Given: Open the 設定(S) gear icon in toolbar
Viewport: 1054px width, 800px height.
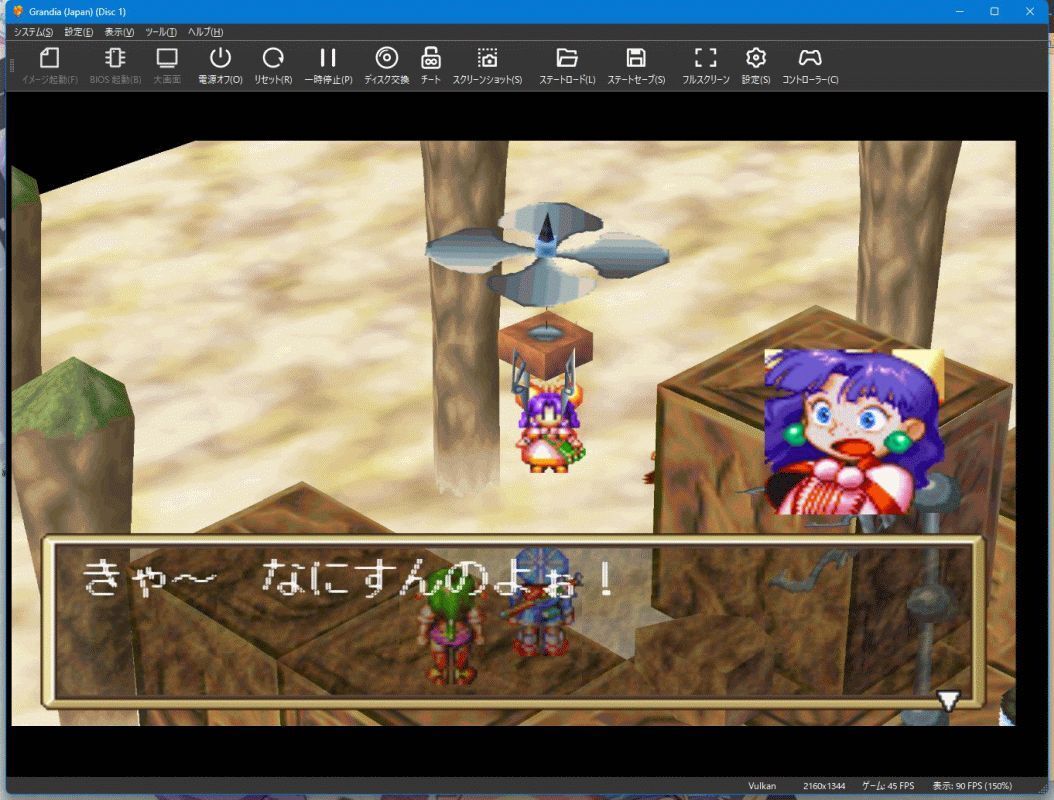Looking at the screenshot, I should [756, 66].
